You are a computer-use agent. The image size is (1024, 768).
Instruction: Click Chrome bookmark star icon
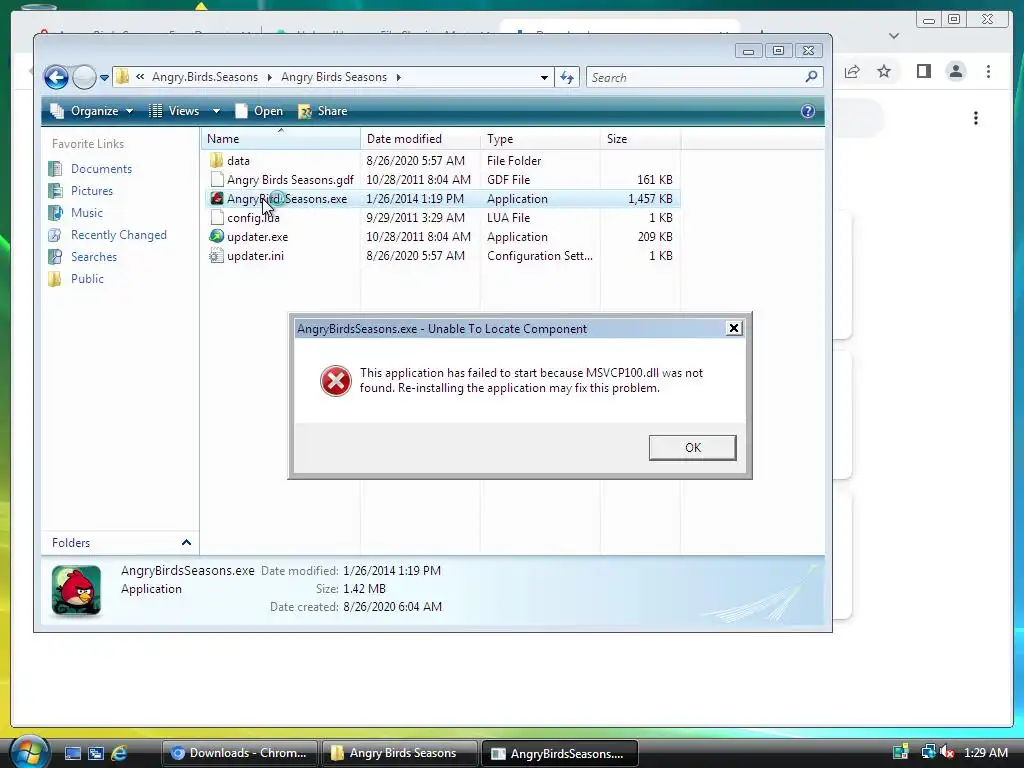pyautogui.click(x=884, y=71)
